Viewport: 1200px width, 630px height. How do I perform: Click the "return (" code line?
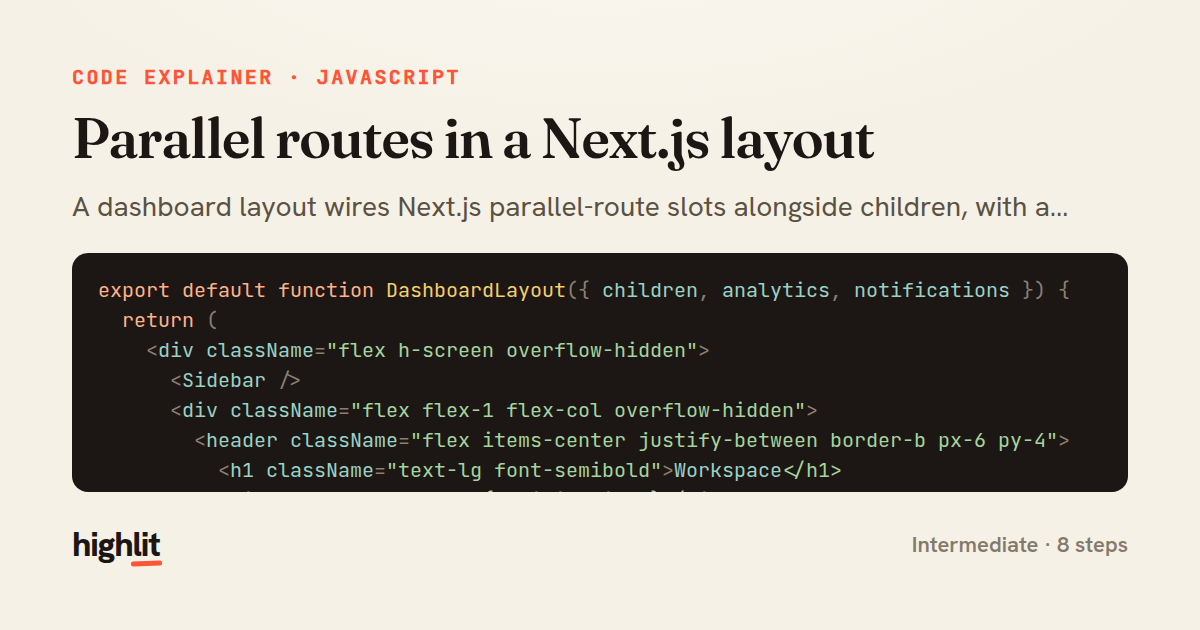point(169,321)
